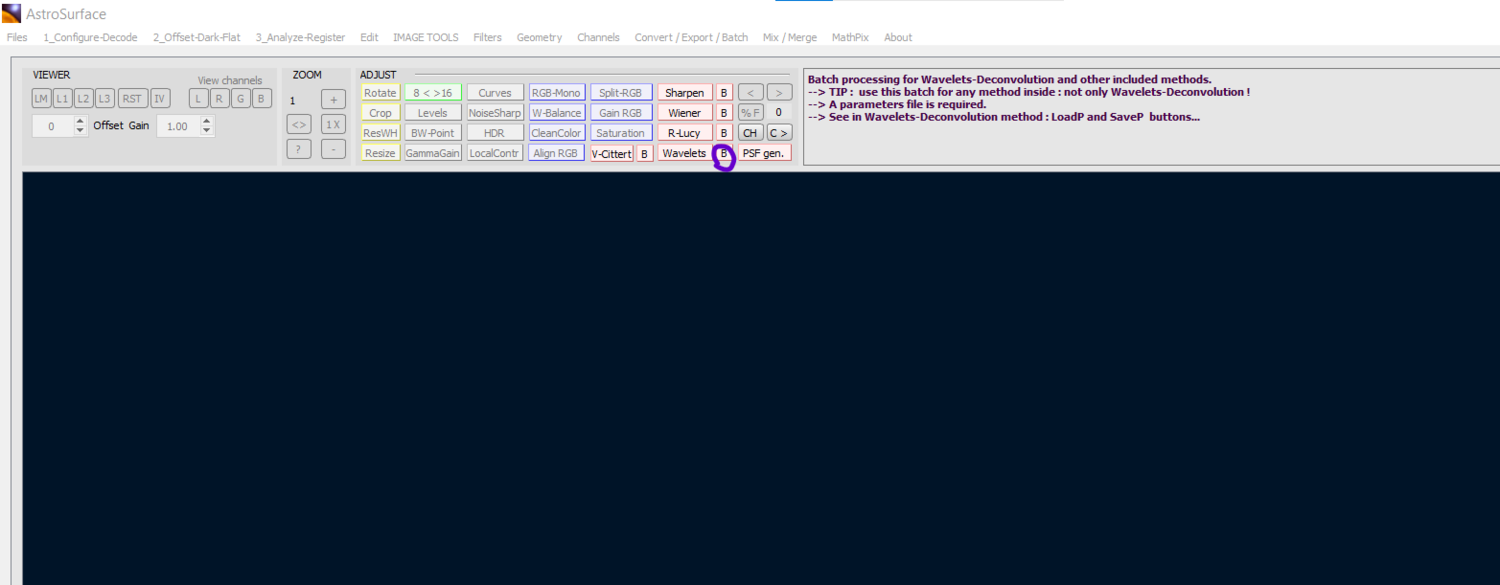
Task: Decrease Offset with the down stepper arrow
Action: tap(78, 130)
